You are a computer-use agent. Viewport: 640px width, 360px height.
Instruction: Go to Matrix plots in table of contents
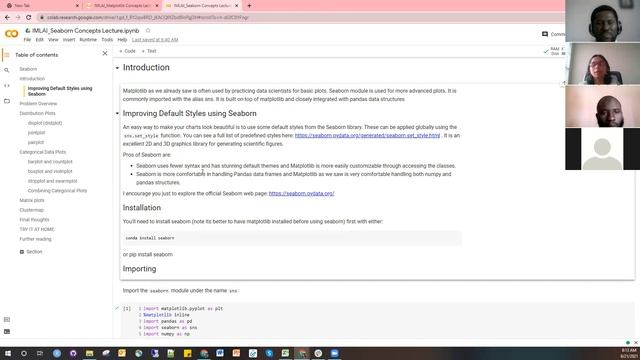[x=32, y=200]
